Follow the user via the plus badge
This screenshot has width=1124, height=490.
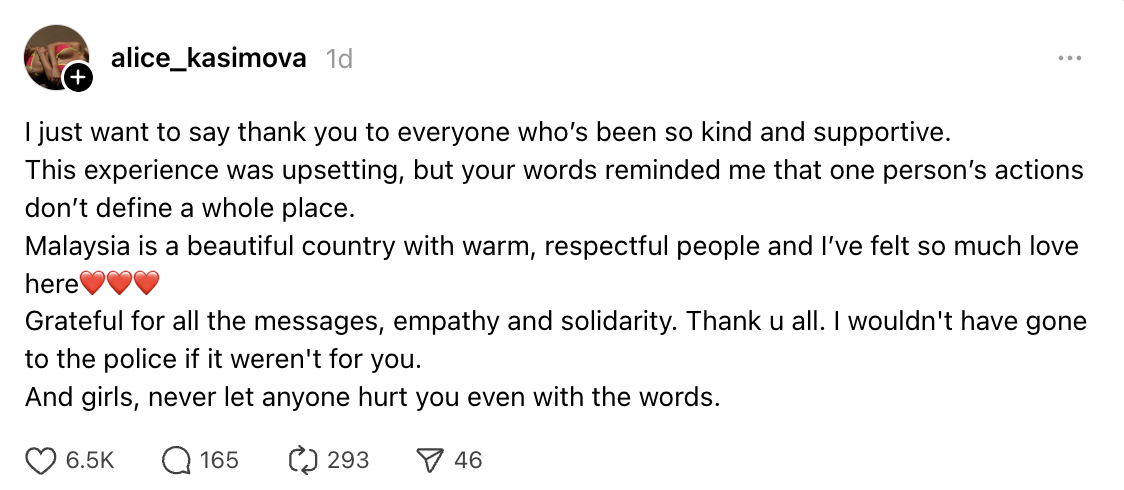pos(78,78)
